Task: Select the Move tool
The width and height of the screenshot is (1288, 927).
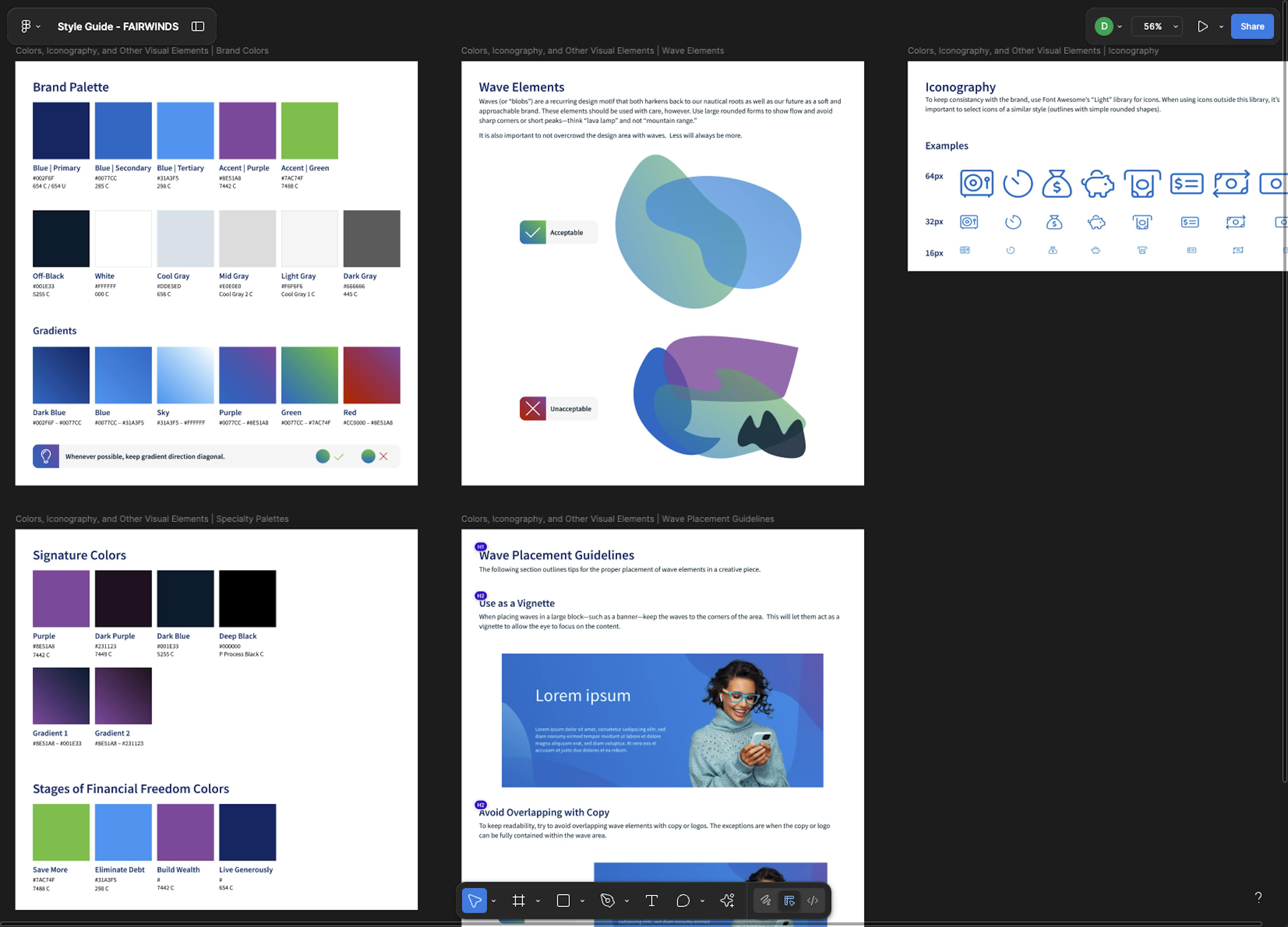Action: [x=474, y=900]
